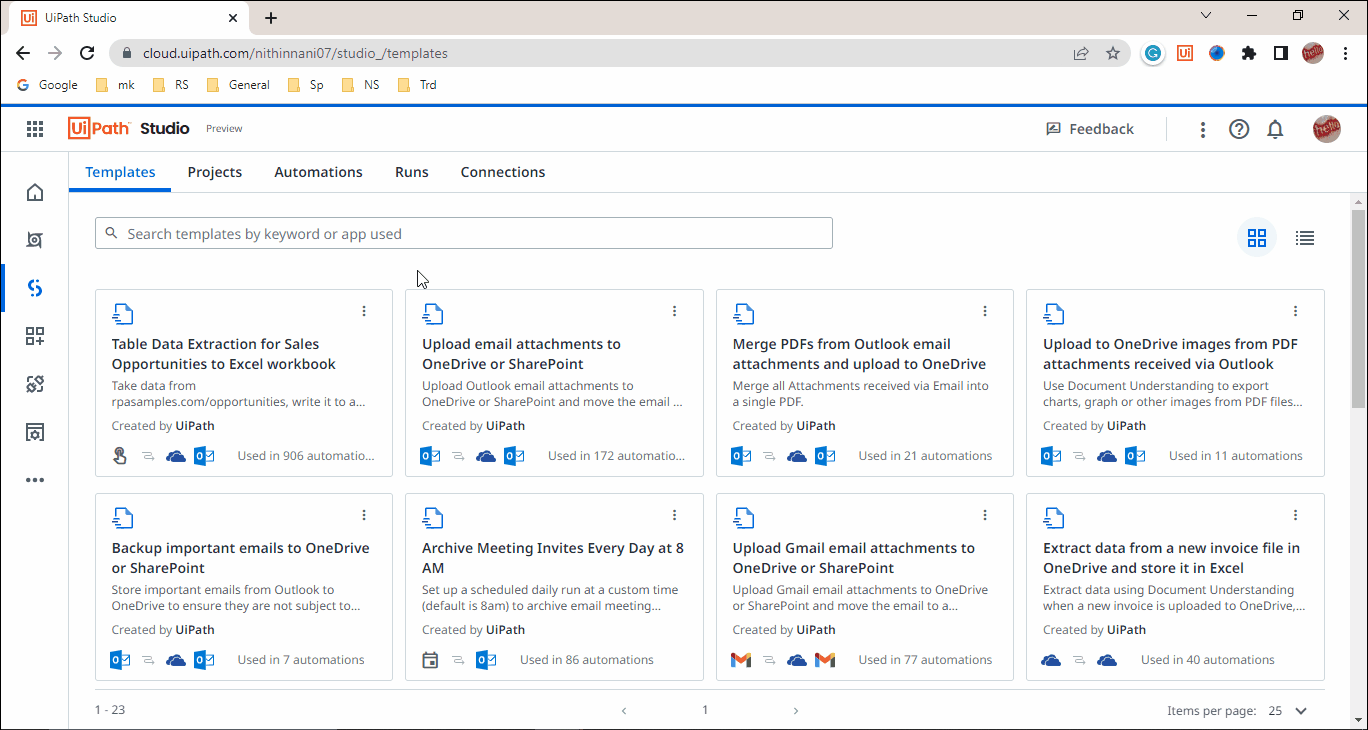Open Upload Gmail email attachments template title
Screen dimensions: 1368x730
(853, 558)
